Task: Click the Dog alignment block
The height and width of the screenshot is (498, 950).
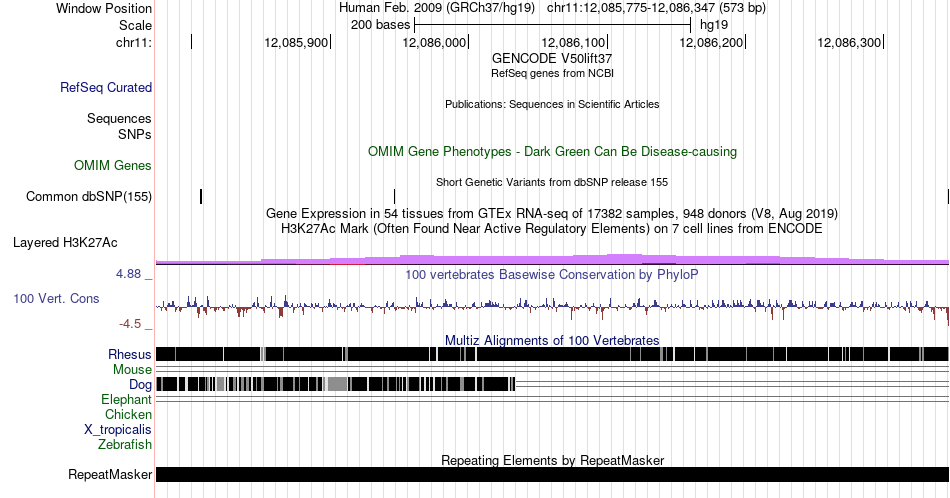Action: (x=335, y=384)
